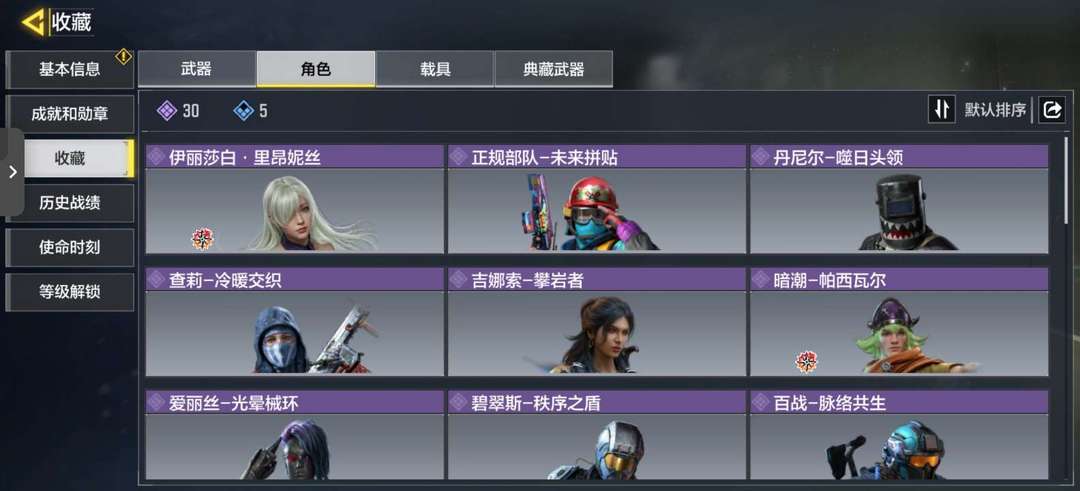Image resolution: width=1080 pixels, height=491 pixels.
Task: Open 等级解锁 section
Action: [x=70, y=292]
